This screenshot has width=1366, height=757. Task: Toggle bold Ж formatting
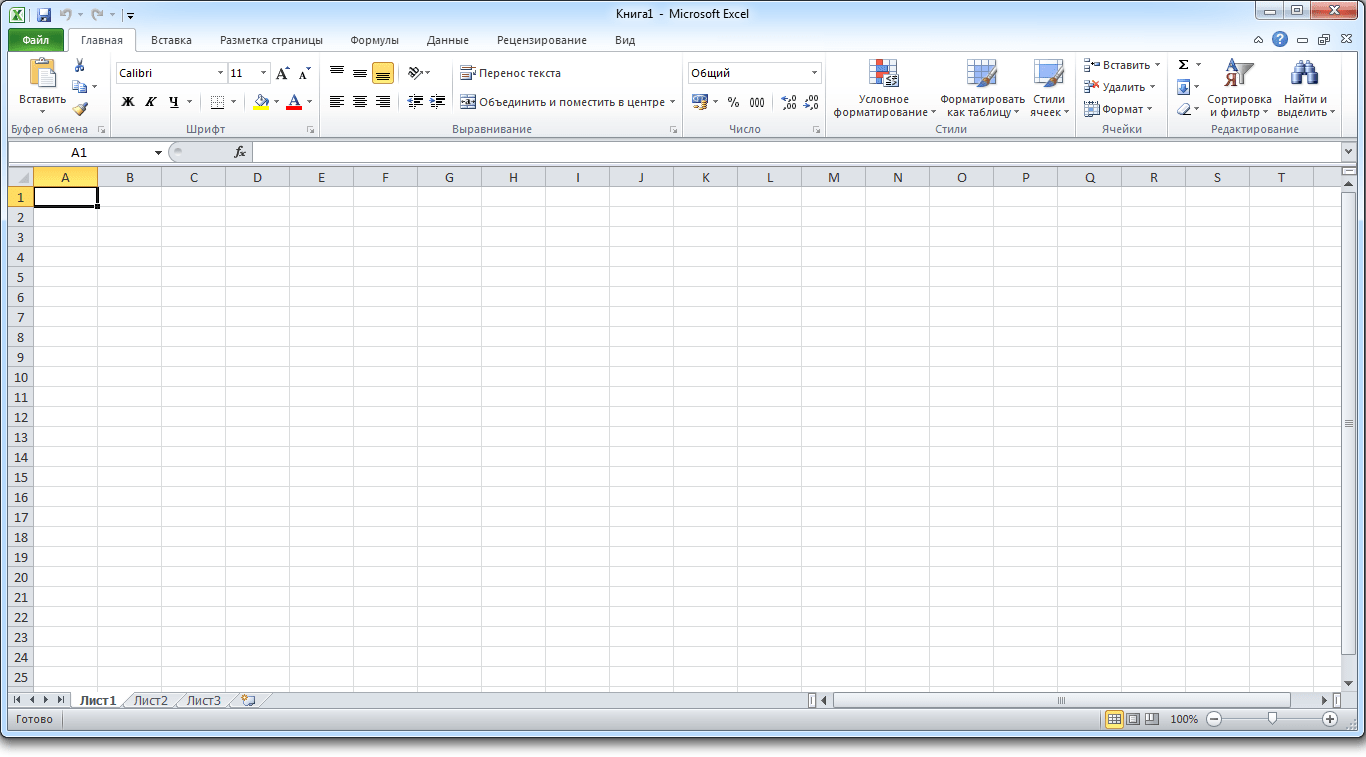tap(128, 102)
